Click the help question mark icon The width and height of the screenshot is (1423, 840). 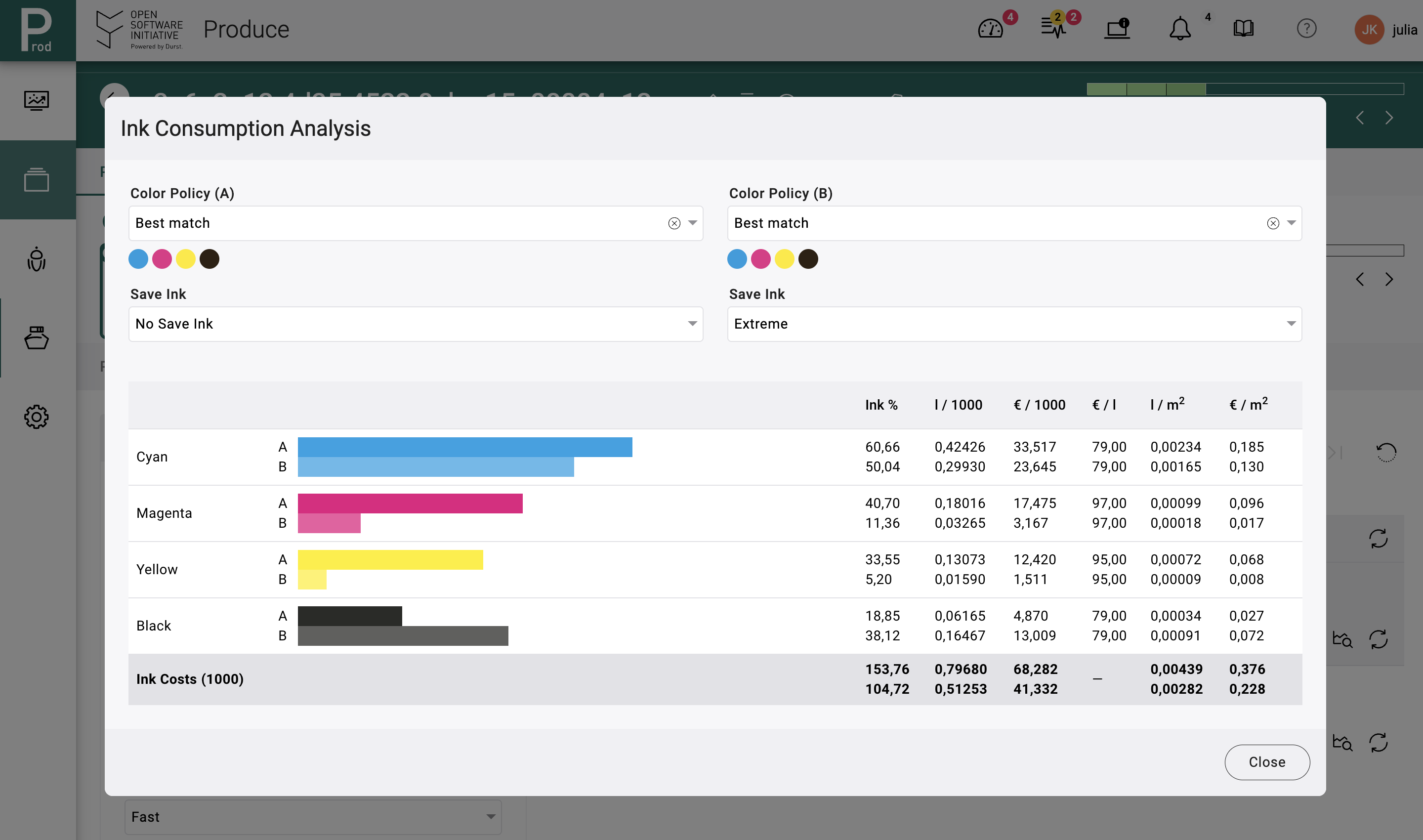coord(1306,28)
